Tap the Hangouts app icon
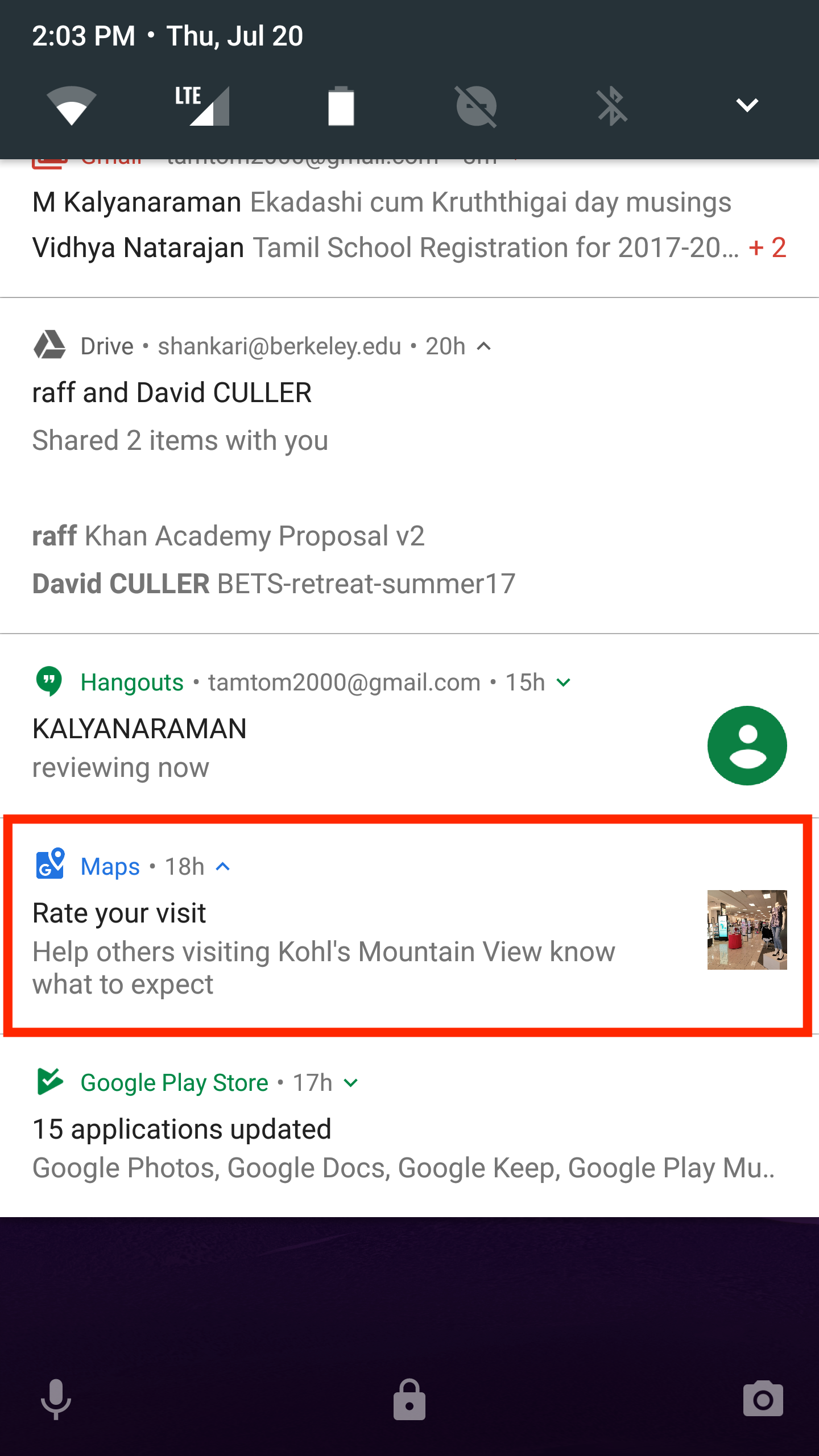Image resolution: width=819 pixels, height=1456 pixels. [x=49, y=681]
